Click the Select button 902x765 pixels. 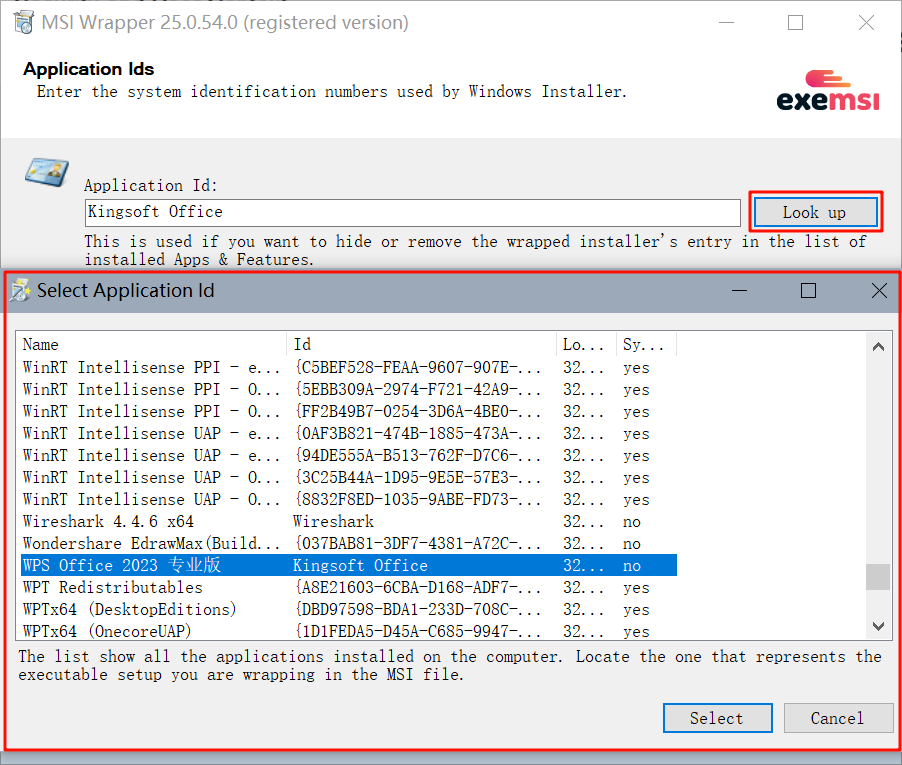717,718
